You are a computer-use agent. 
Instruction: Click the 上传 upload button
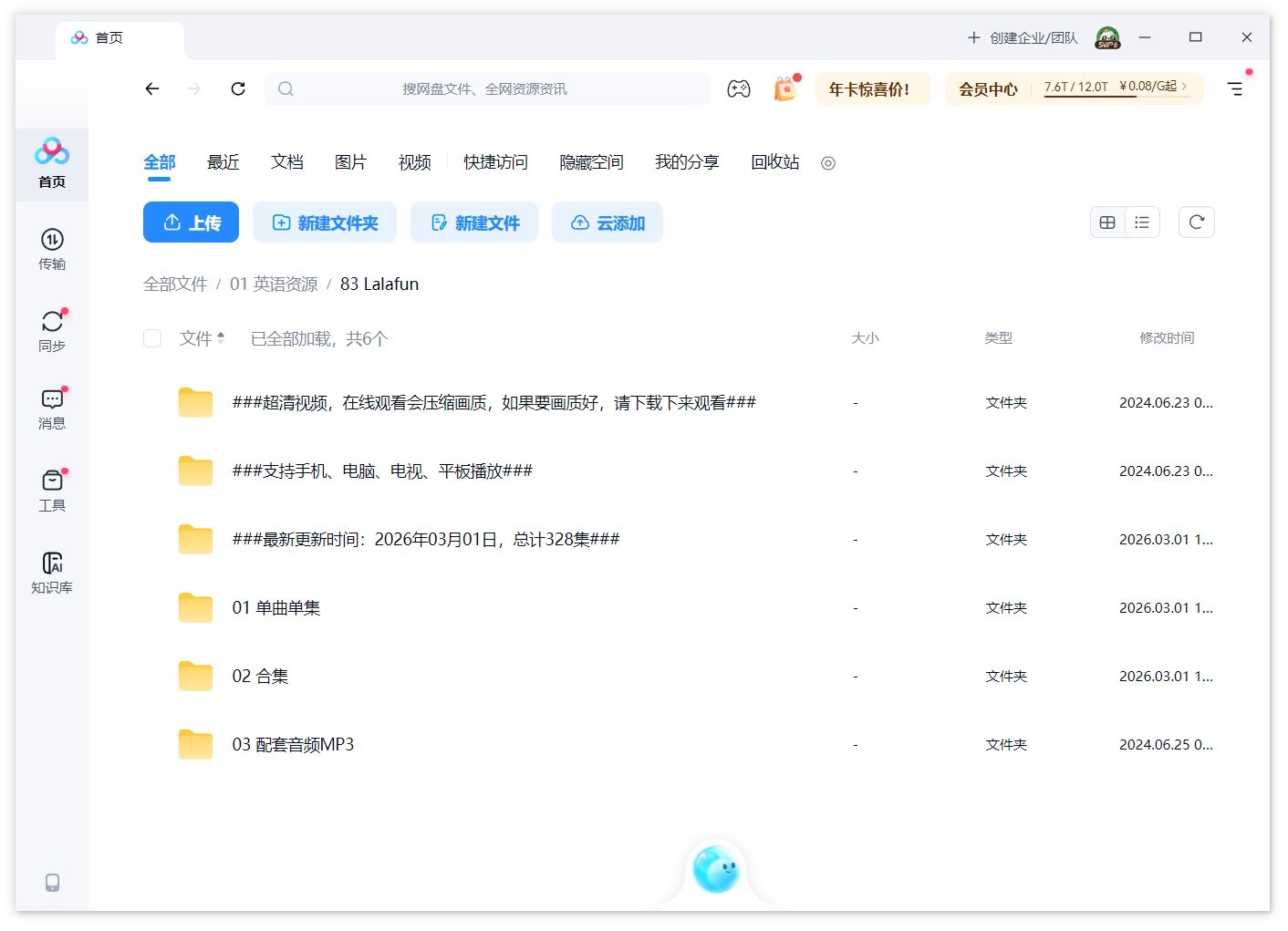(191, 222)
